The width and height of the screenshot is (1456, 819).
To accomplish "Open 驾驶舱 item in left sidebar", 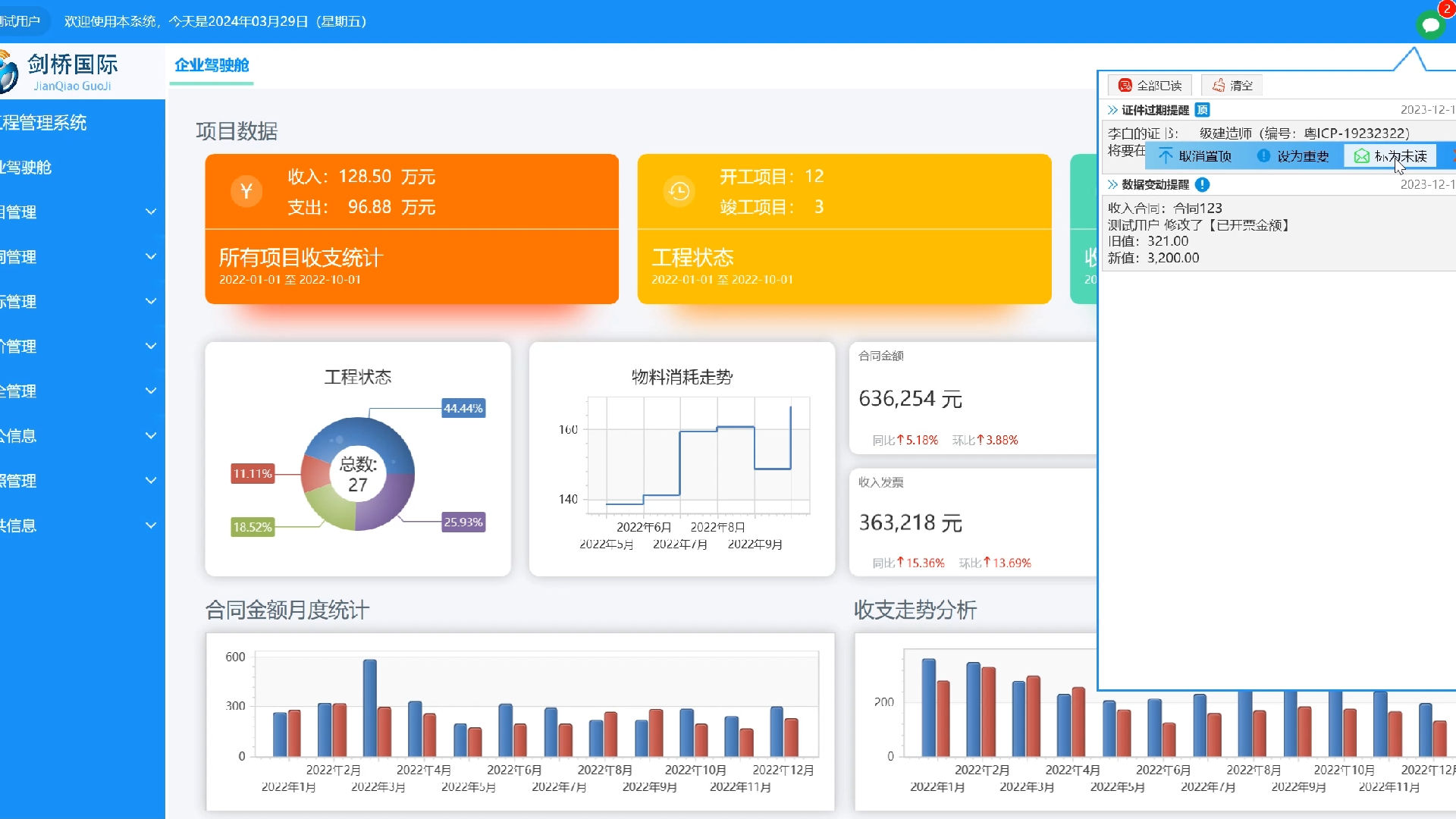I will pos(27,167).
